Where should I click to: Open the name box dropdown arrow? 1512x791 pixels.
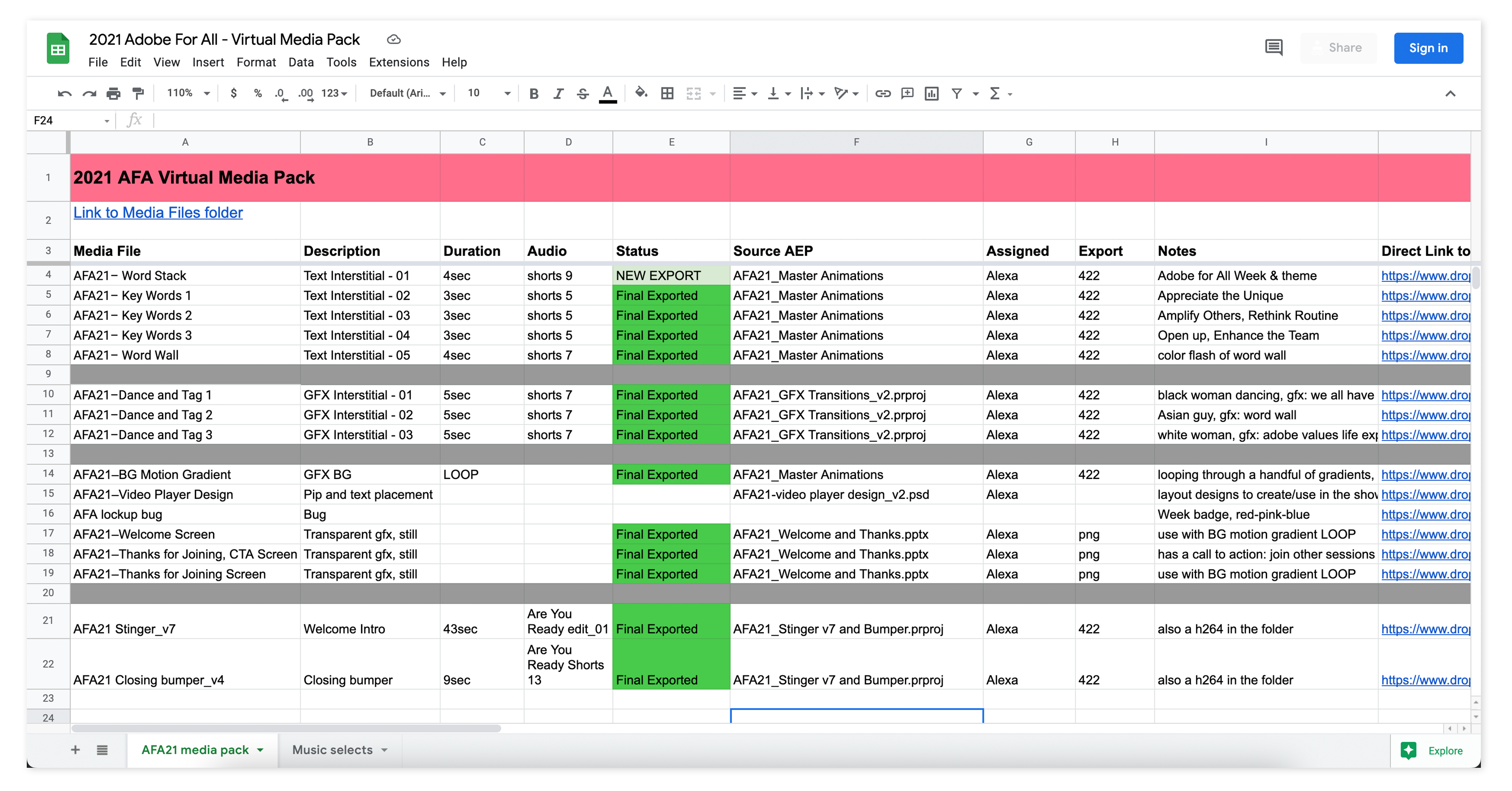[107, 121]
